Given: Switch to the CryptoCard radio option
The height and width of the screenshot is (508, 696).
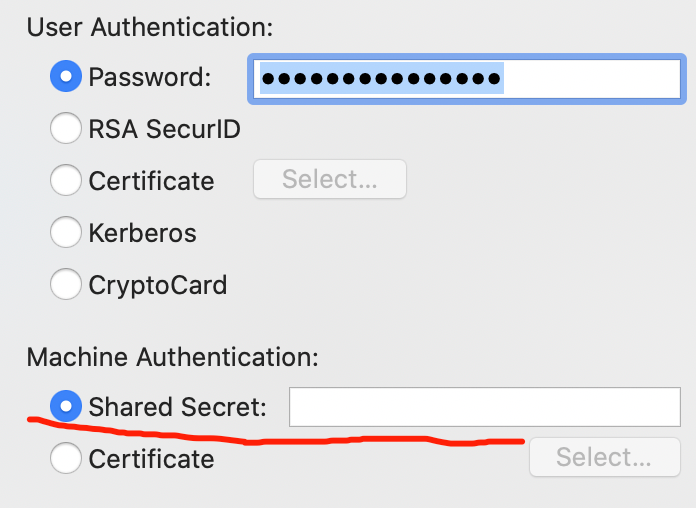Looking at the screenshot, I should [x=66, y=285].
